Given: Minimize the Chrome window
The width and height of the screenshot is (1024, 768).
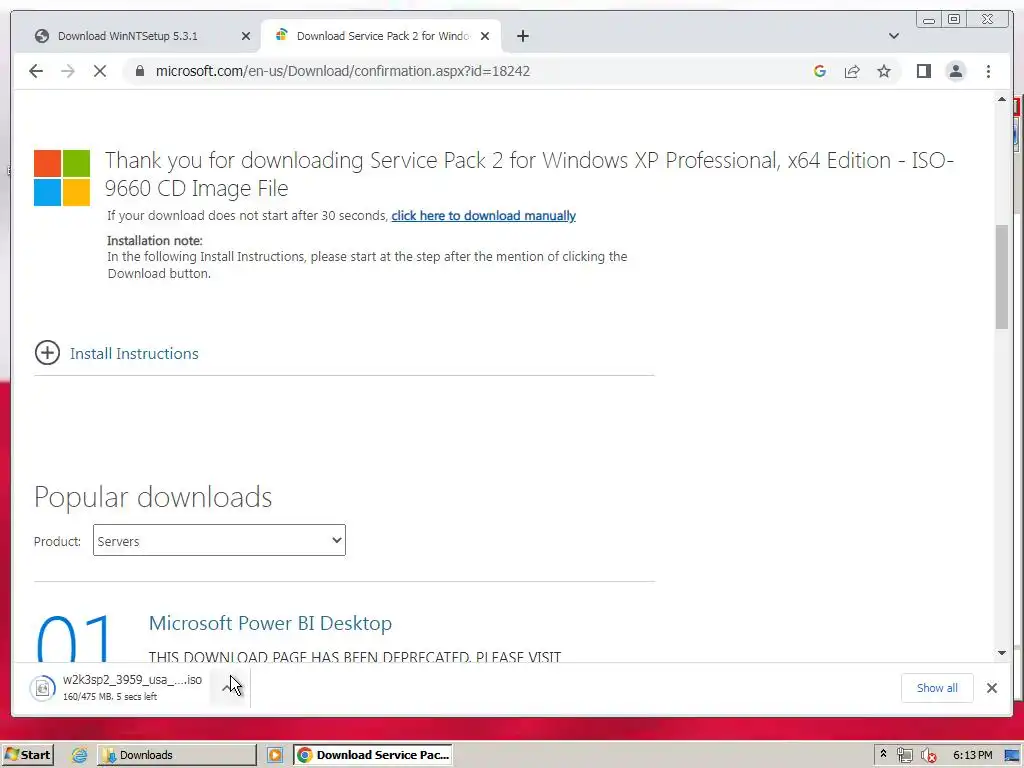Looking at the screenshot, I should [928, 20].
